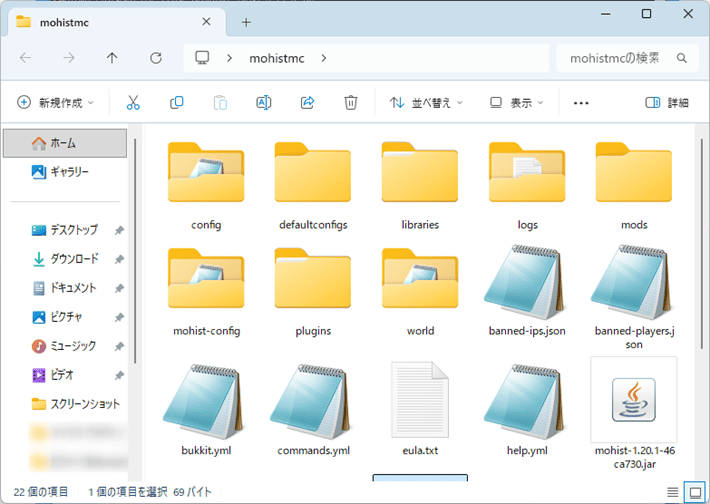Open ギャラリー in the sidebar
The width and height of the screenshot is (710, 504).
click(x=65, y=172)
